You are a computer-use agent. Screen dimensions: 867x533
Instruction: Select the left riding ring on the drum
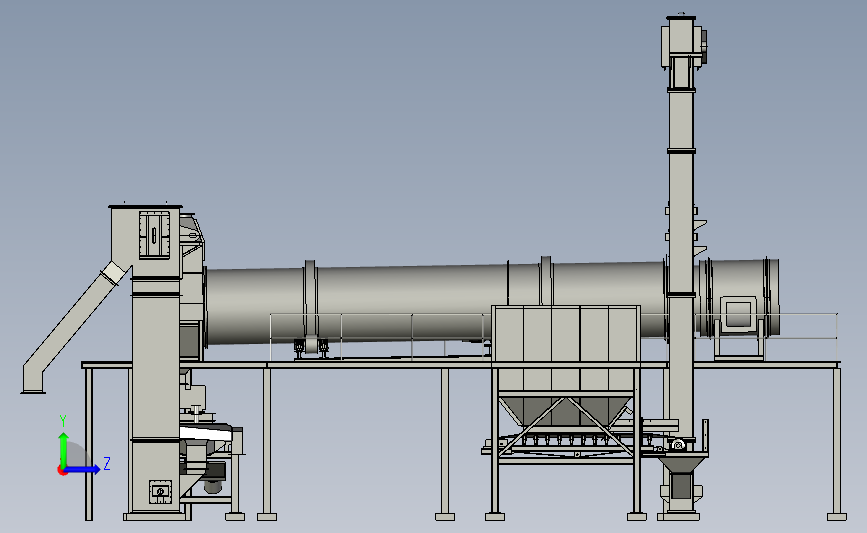click(310, 301)
